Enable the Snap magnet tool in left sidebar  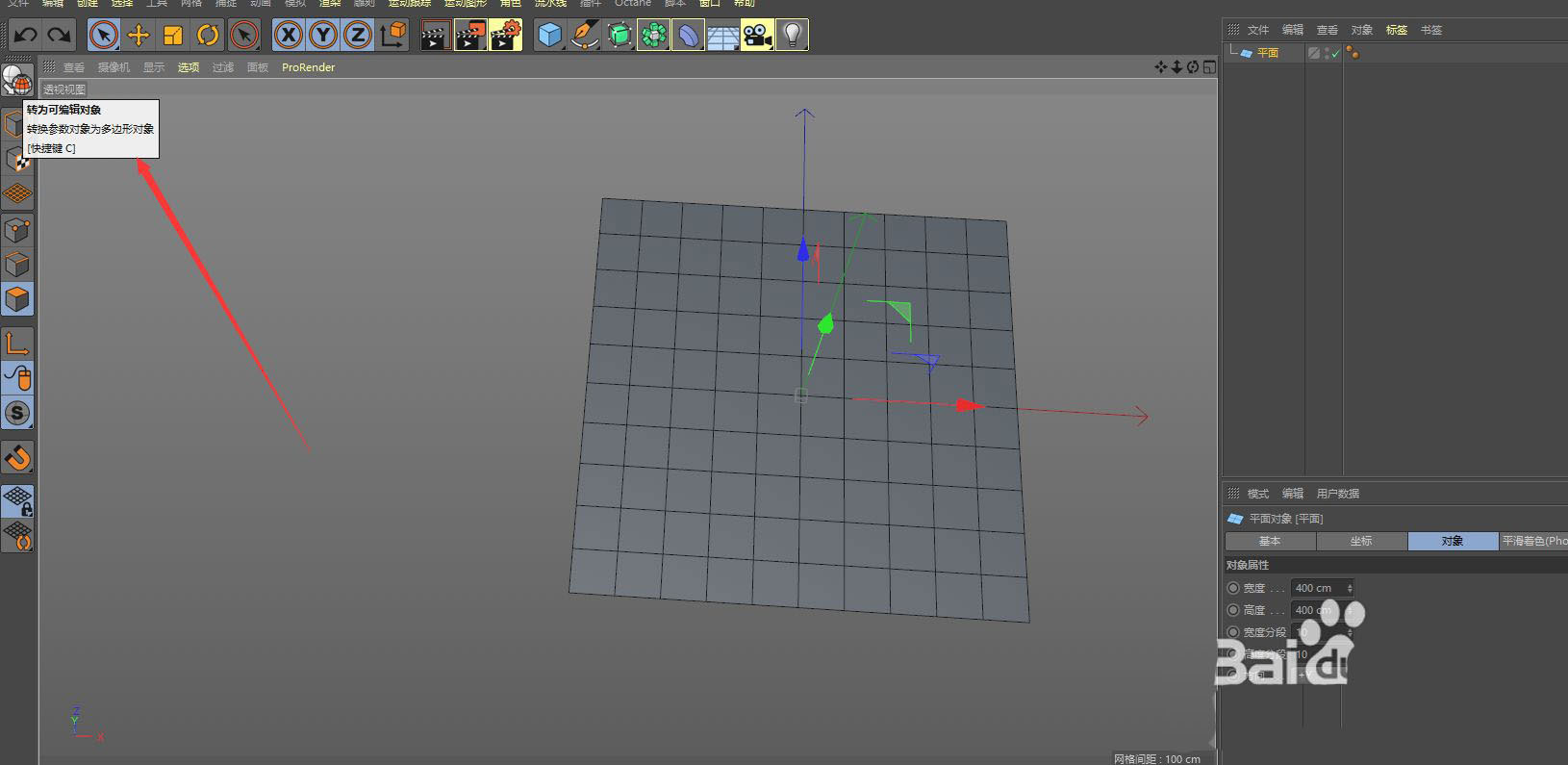click(x=17, y=458)
